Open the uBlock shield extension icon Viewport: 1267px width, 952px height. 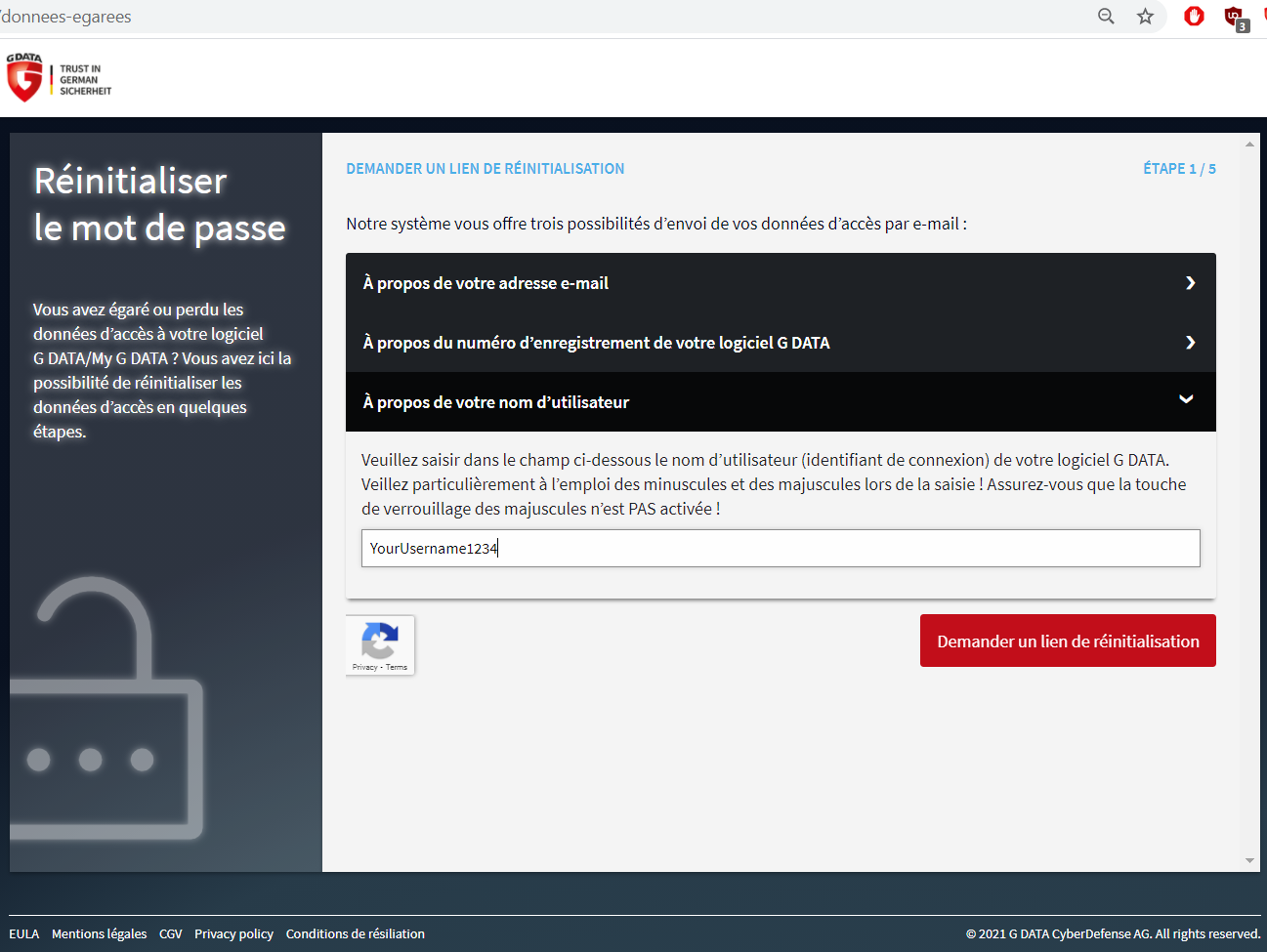(1235, 17)
